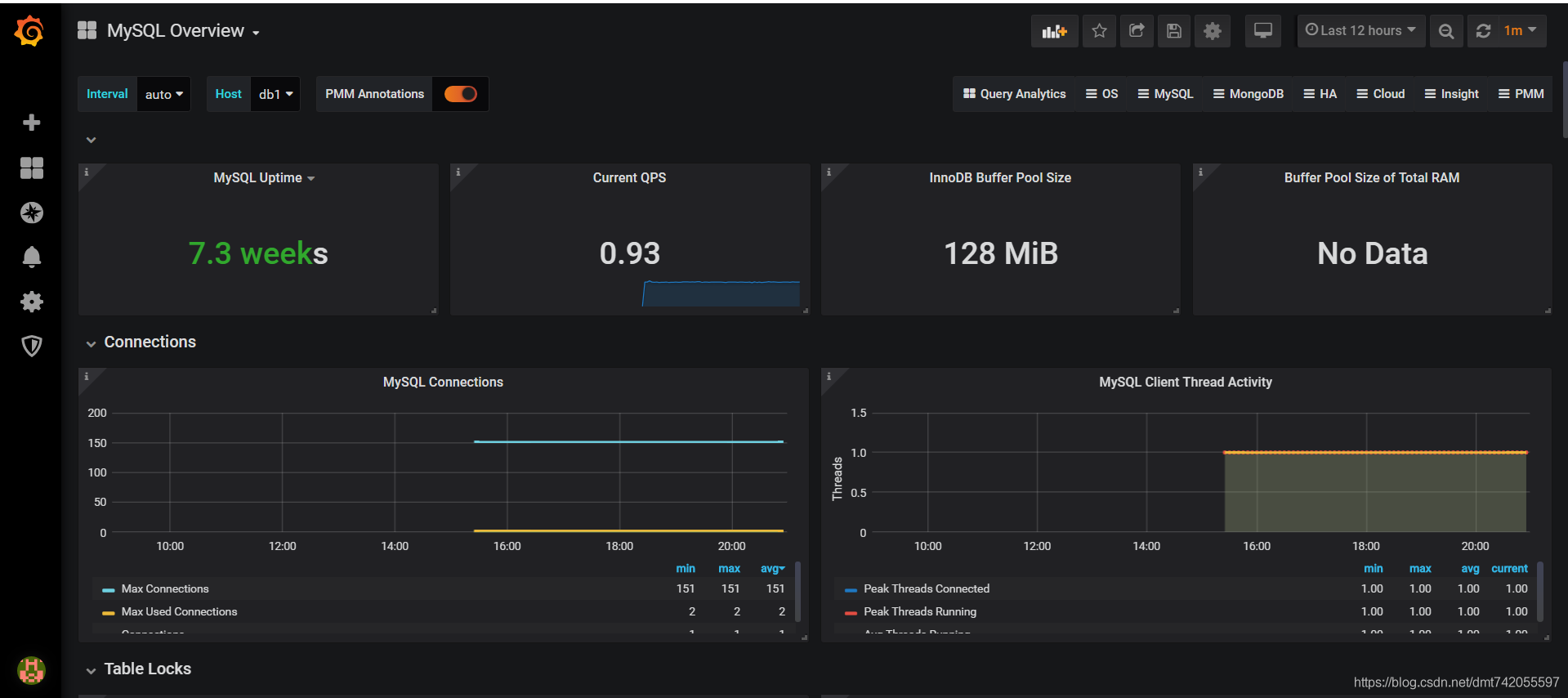Open the MongoDB links menu
Viewport: 1568px width, 698px height.
[x=1249, y=94]
